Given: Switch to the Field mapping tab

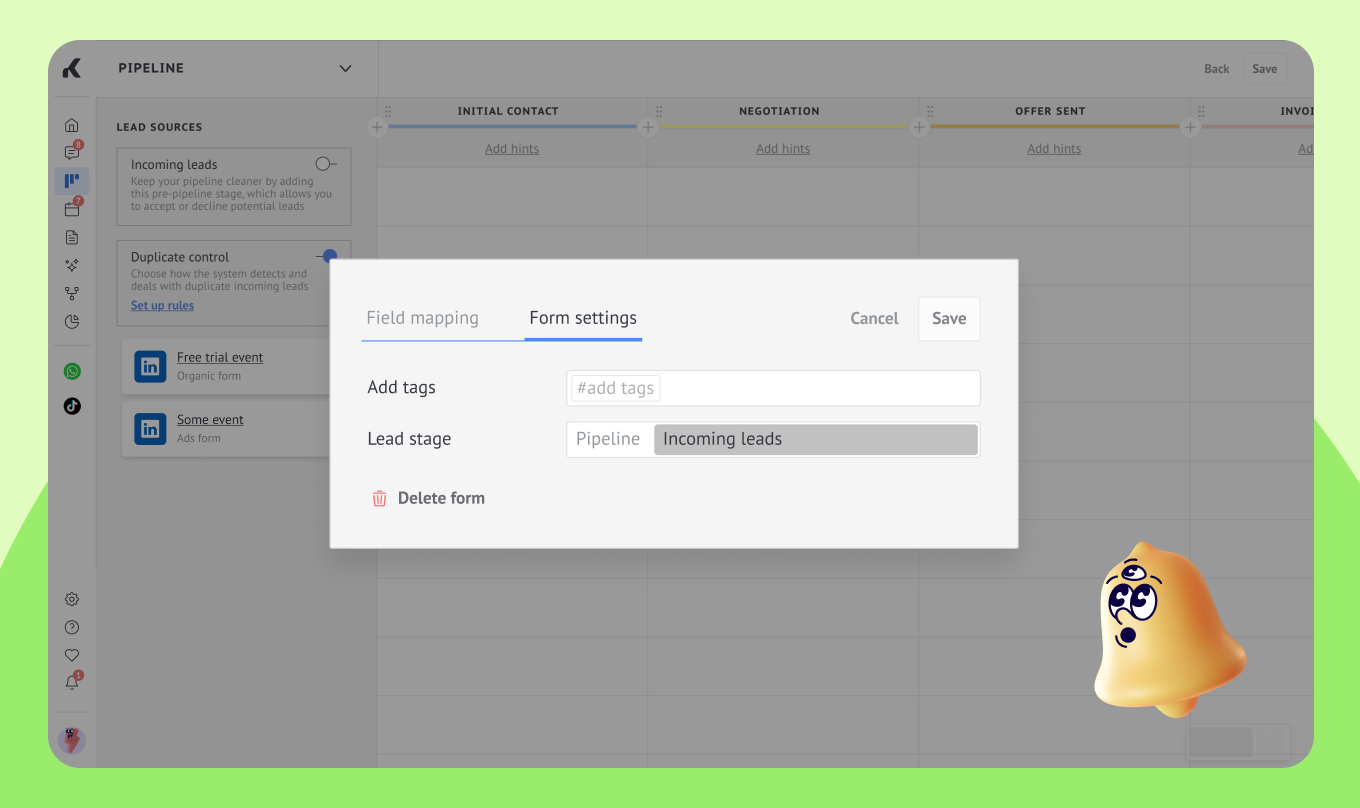Looking at the screenshot, I should pos(422,318).
